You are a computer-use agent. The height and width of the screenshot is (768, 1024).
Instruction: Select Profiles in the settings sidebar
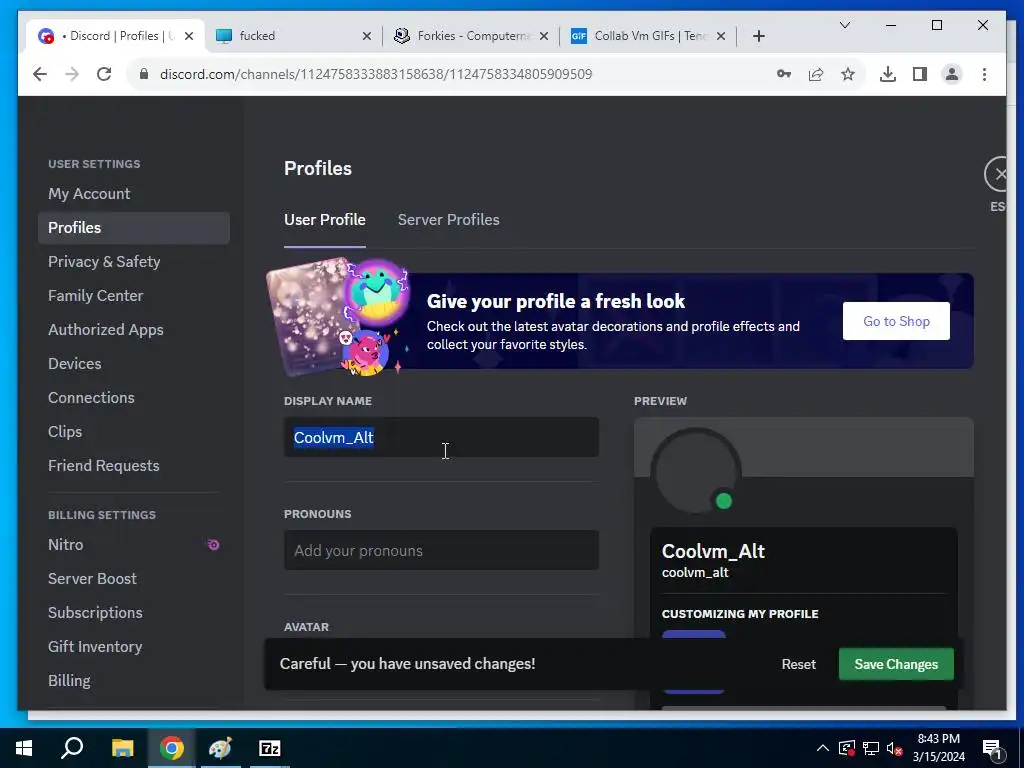click(134, 228)
